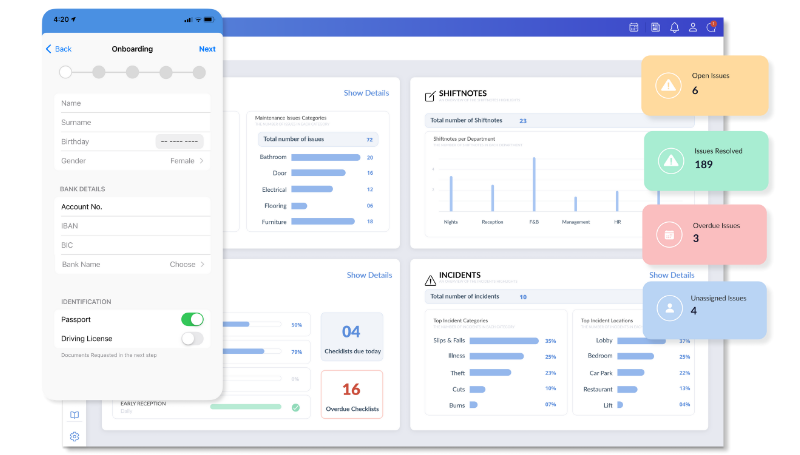Click the Surname input field
This screenshot has height=455, width=800.
[x=133, y=122]
